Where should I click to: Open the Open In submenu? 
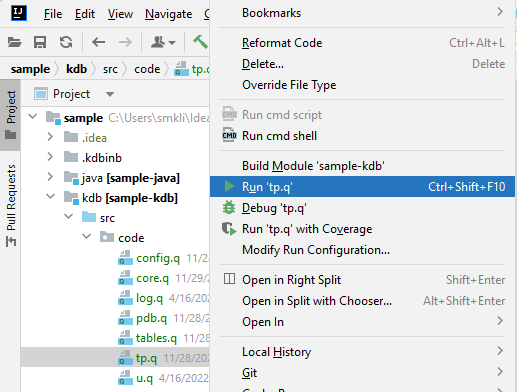[363, 322]
